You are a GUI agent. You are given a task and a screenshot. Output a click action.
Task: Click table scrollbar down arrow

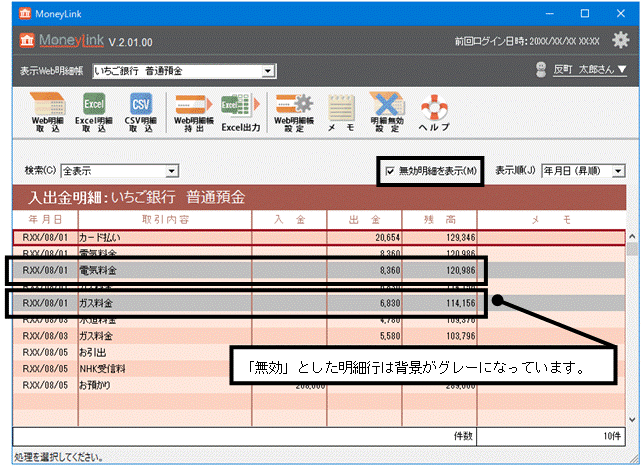point(632,420)
